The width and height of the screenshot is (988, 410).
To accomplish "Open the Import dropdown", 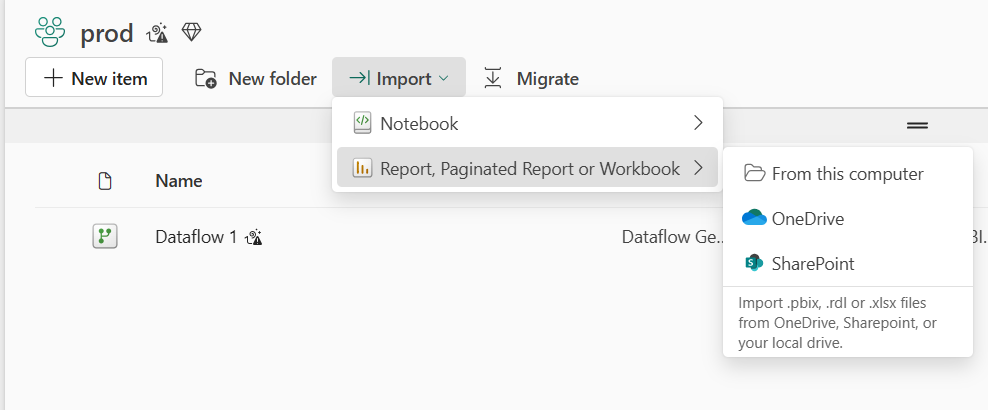I will 398,78.
